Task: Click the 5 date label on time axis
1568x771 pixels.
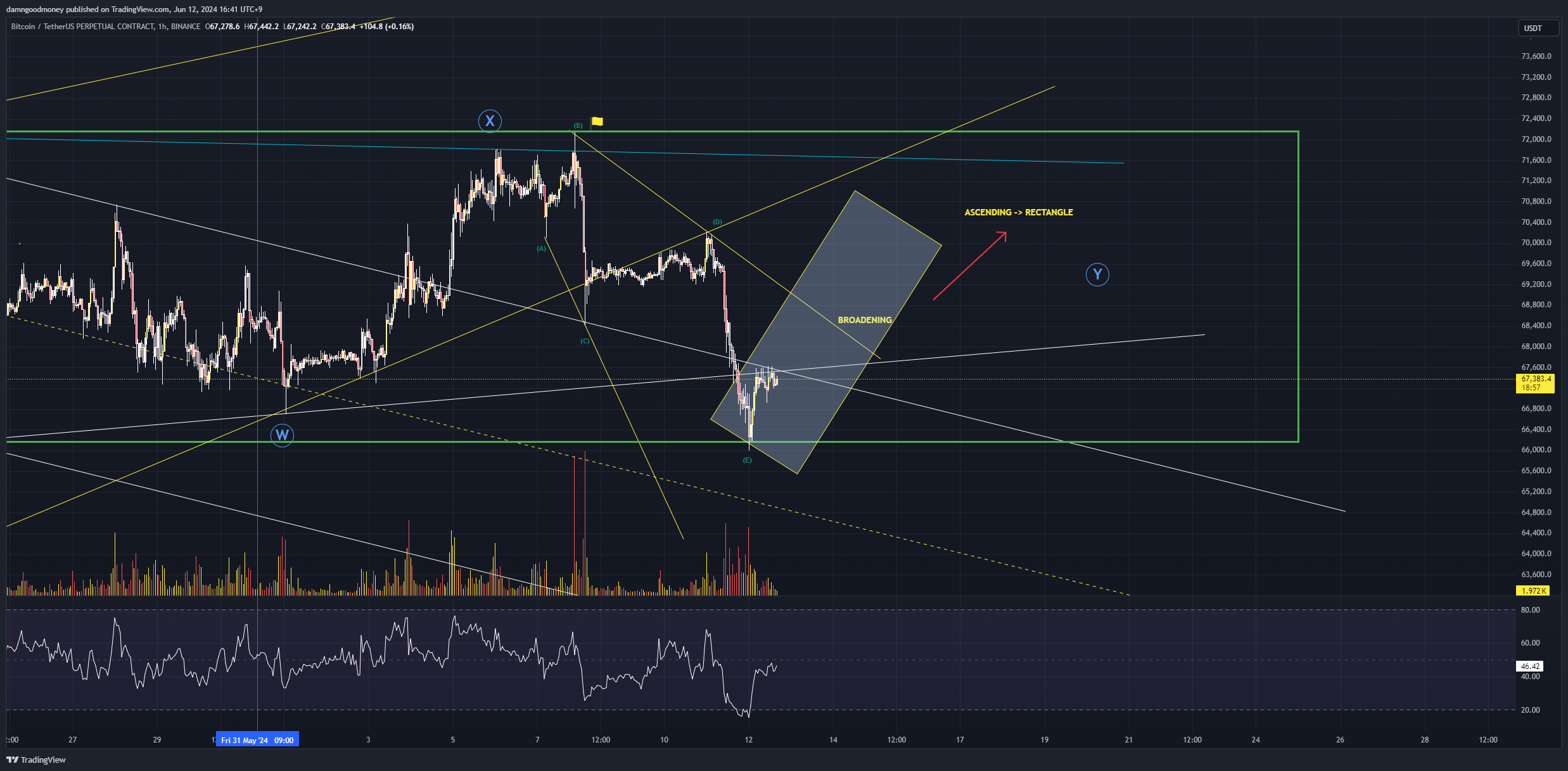Action: (452, 740)
